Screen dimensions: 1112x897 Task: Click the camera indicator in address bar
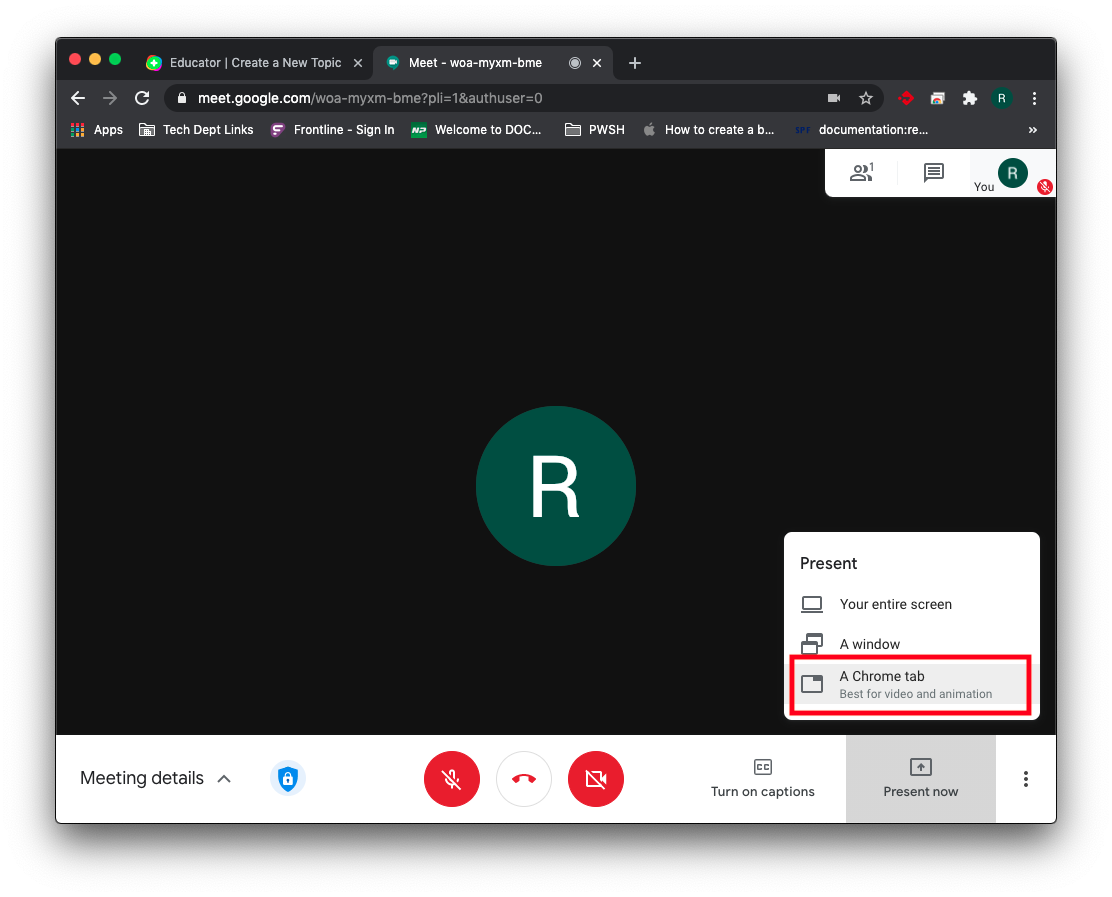pos(834,98)
